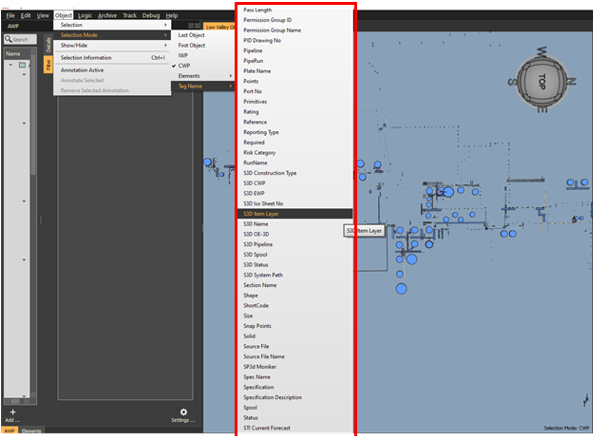Choose Reporting Type tag name

pyautogui.click(x=295, y=132)
